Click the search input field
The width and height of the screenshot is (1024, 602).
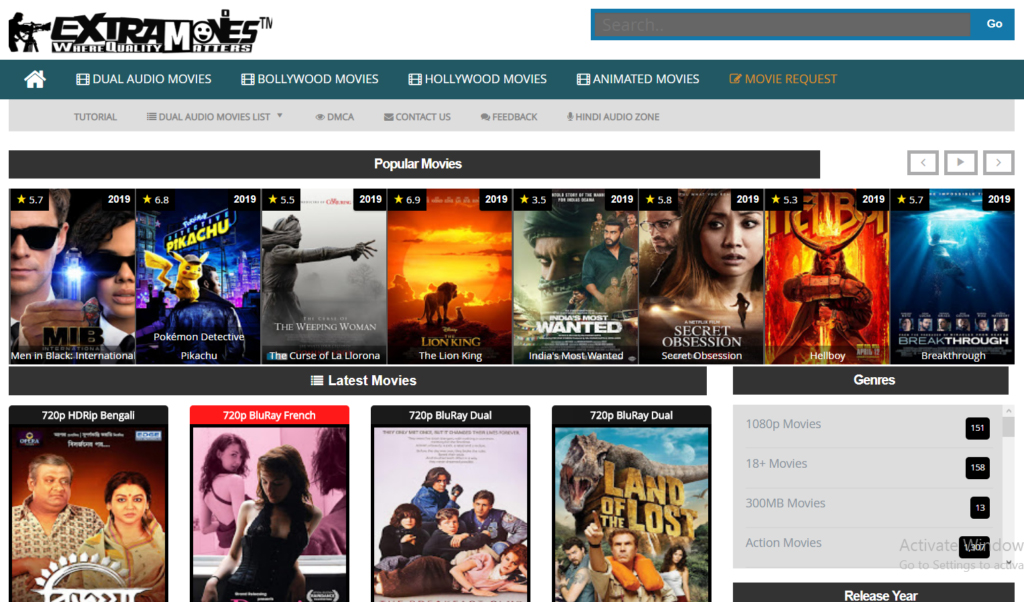782,25
